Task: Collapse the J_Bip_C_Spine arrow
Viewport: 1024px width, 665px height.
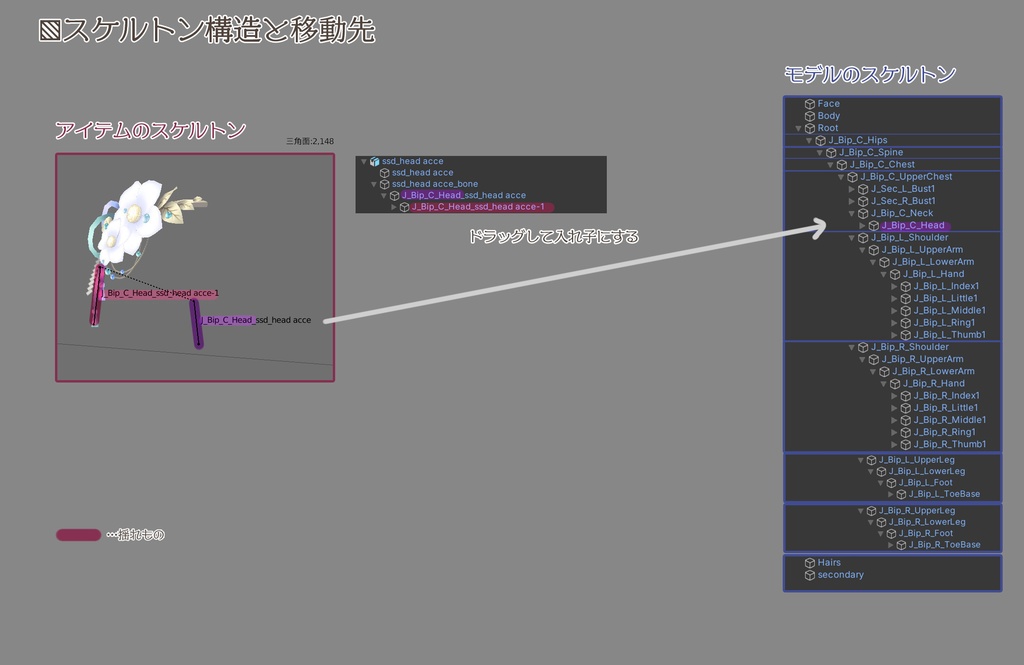Action: [x=820, y=153]
